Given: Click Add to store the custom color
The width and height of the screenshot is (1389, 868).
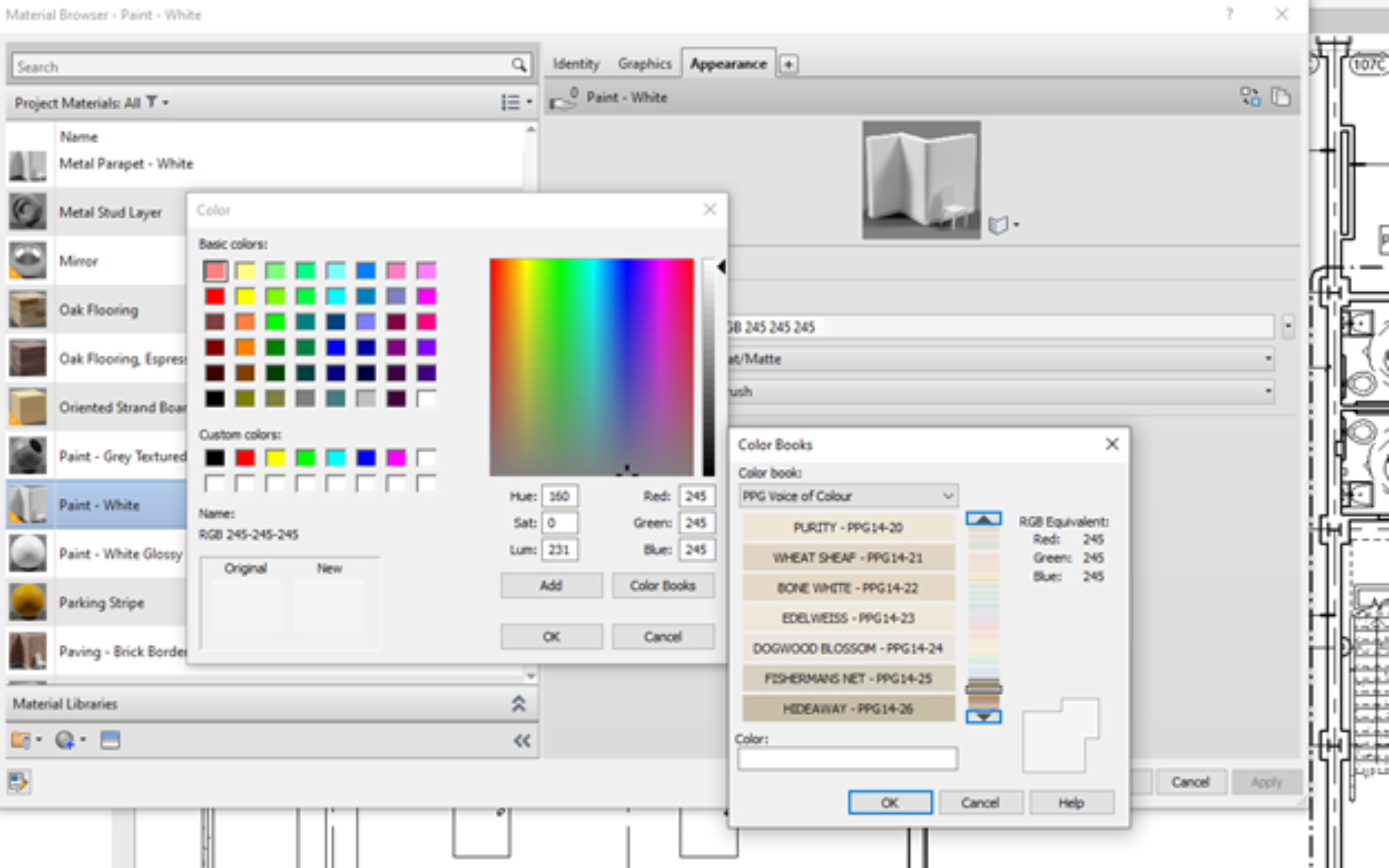Looking at the screenshot, I should [551, 585].
